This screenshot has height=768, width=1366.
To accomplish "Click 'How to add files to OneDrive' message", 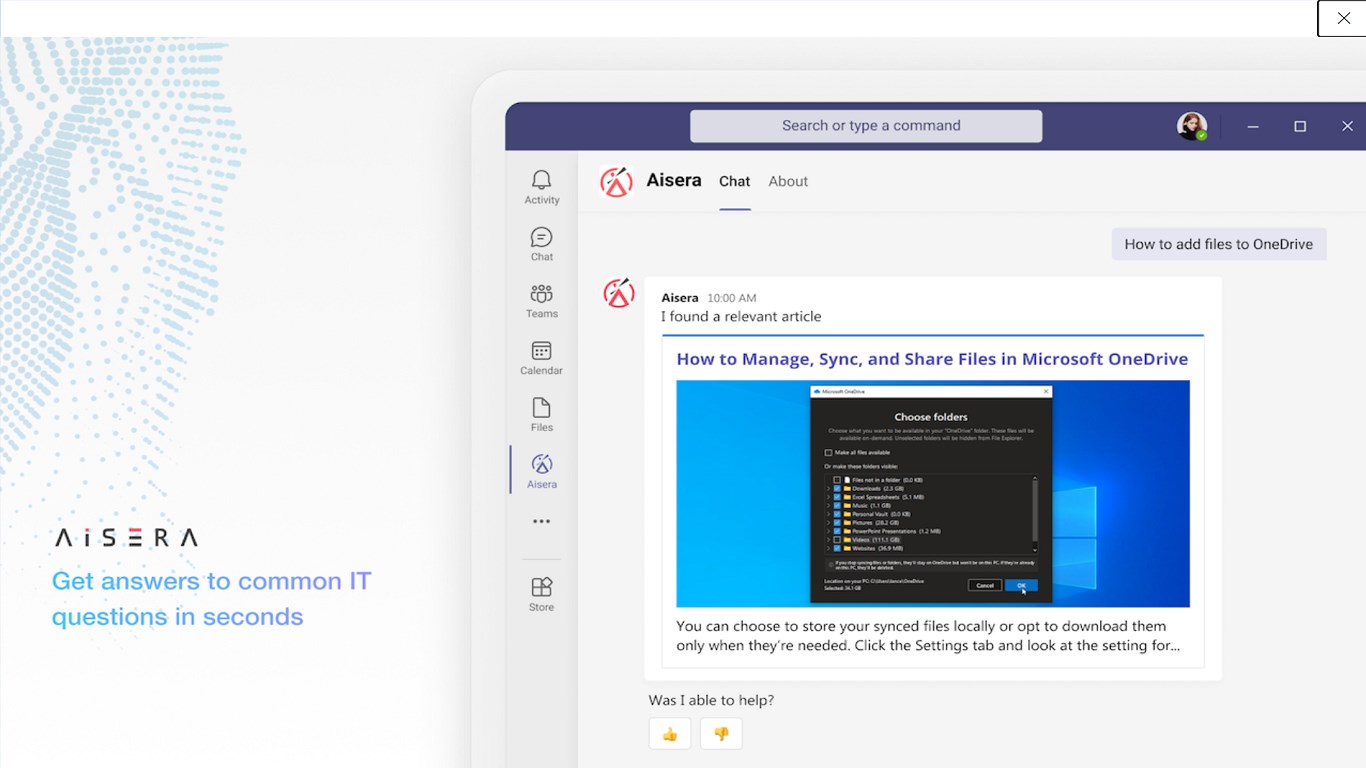I will [x=1219, y=244].
